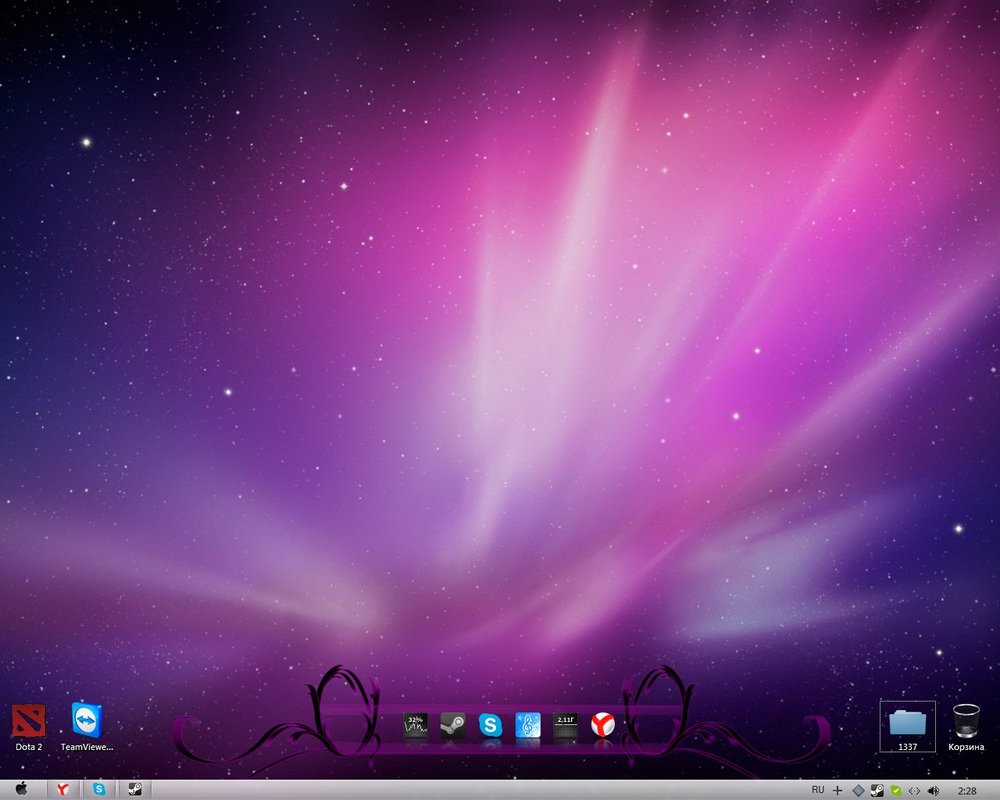Open Steam from the system tray
This screenshot has width=1000, height=800.
pyautogui.click(x=877, y=790)
